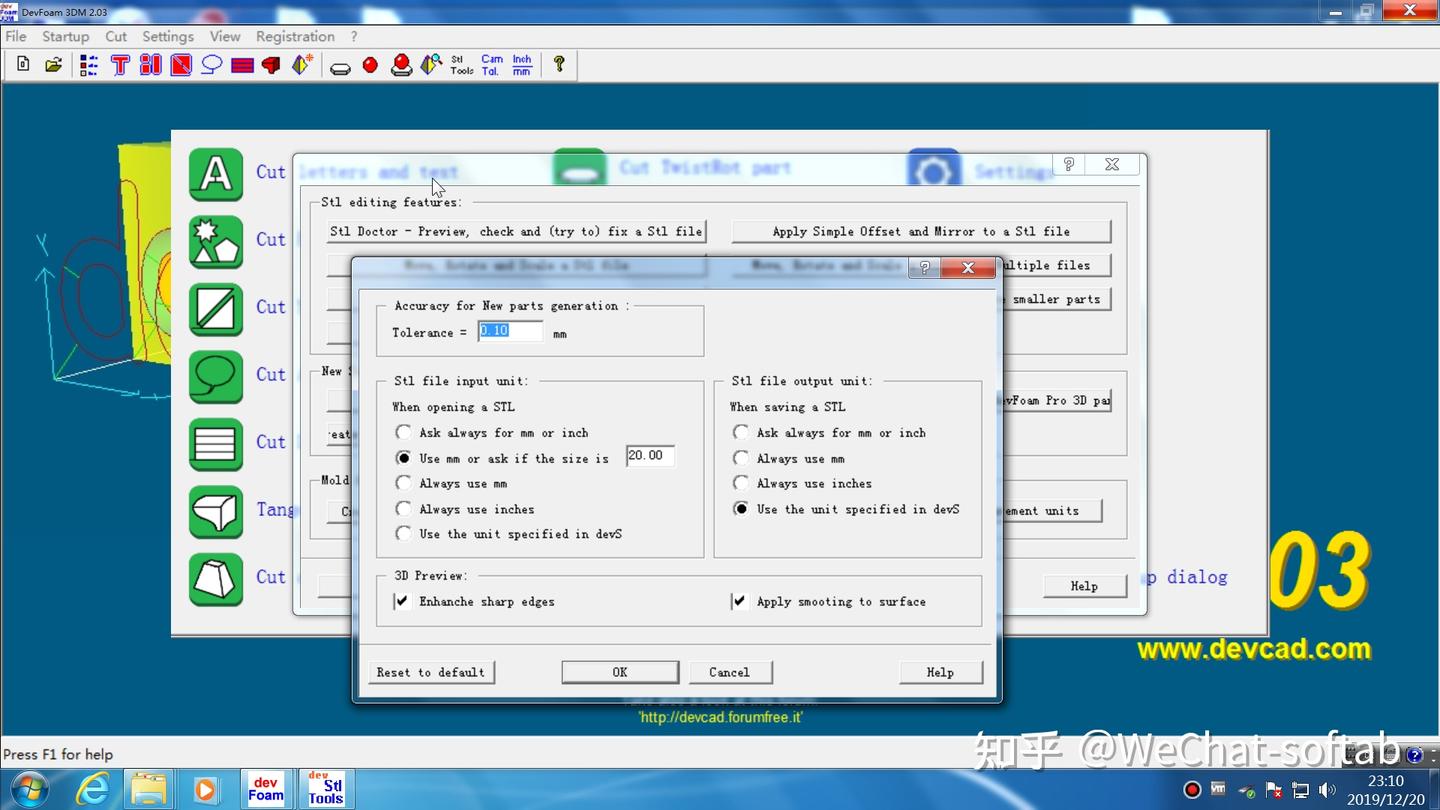This screenshot has width=1440, height=810.
Task: Choose Ask always for mm or inch output
Action: [741, 432]
